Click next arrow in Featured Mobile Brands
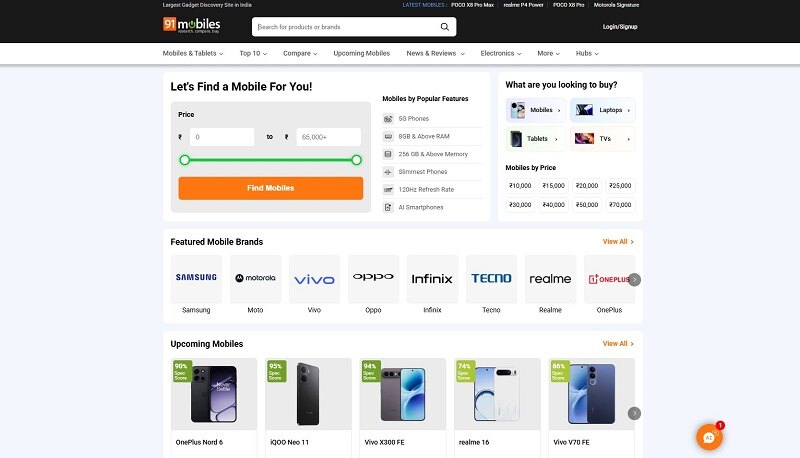This screenshot has width=800, height=458. tap(634, 280)
